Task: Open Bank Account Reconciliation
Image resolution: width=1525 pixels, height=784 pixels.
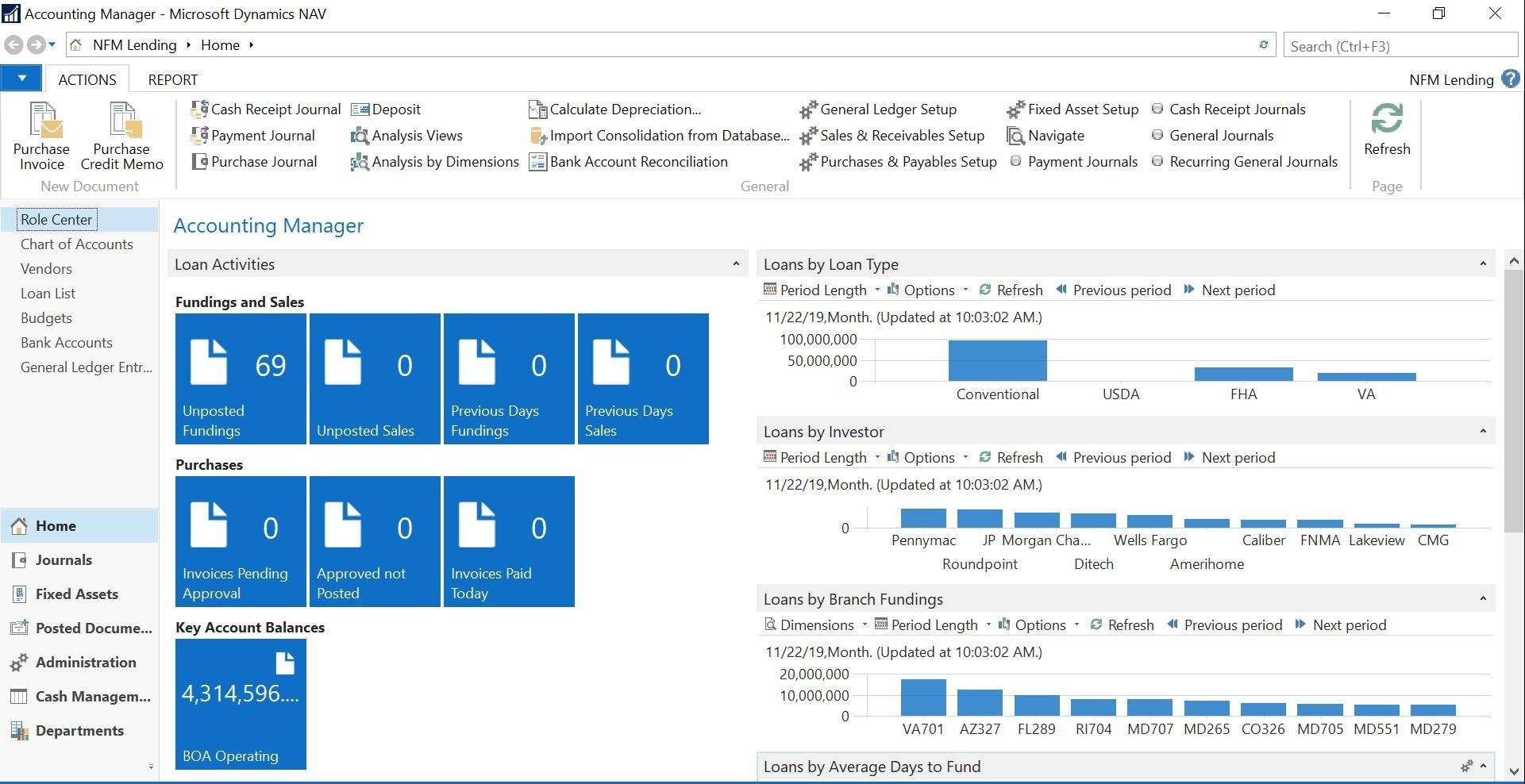Action: 629,162
